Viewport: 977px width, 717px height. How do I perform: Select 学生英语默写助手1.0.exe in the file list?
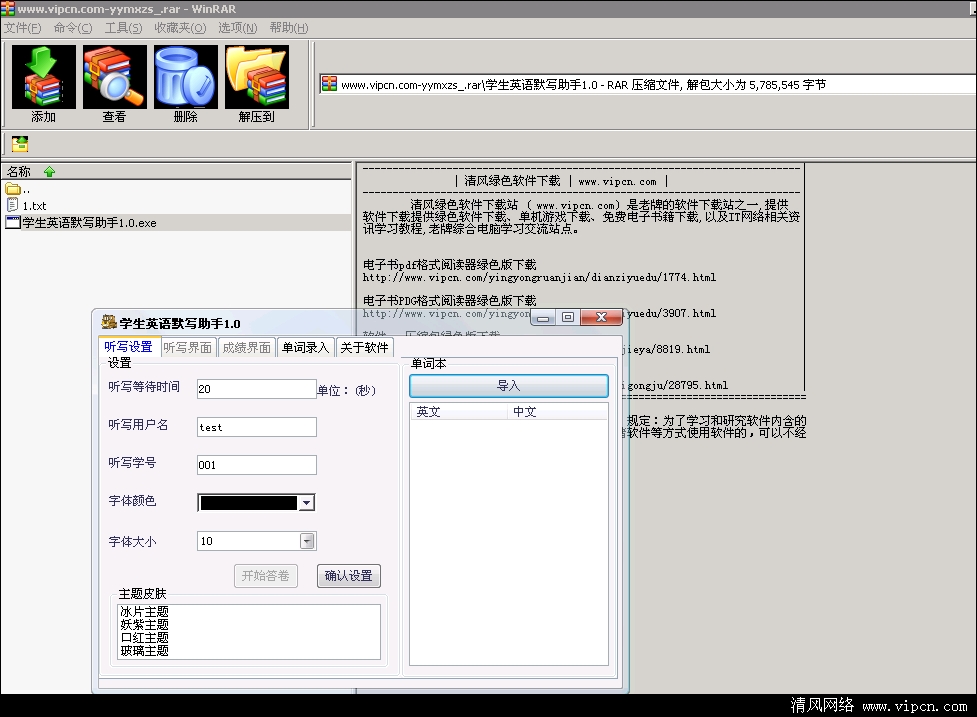point(89,222)
